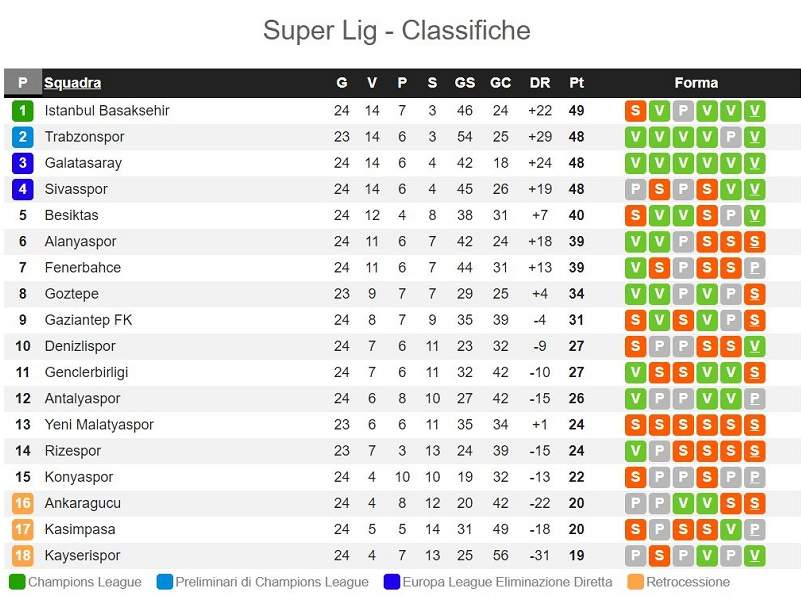Sort table by Squadra column header

[x=73, y=83]
